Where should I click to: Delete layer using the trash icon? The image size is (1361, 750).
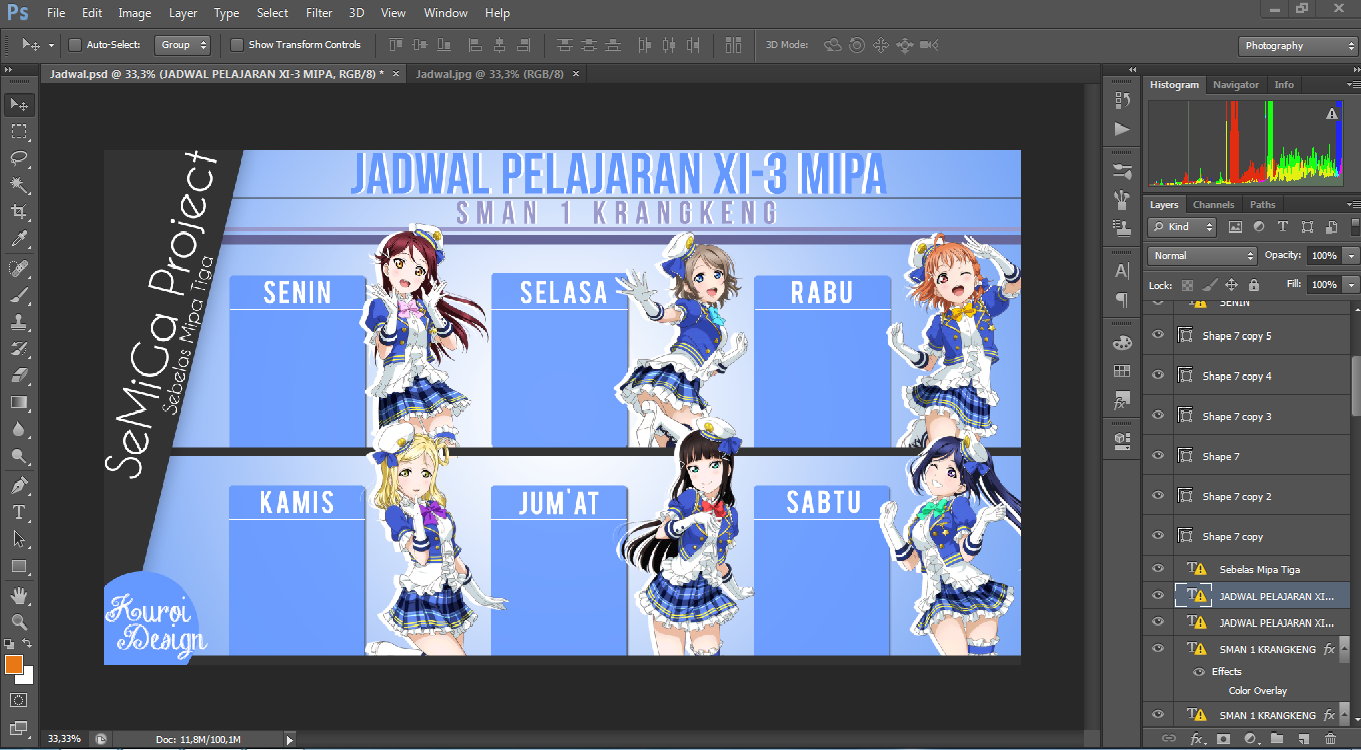1330,739
